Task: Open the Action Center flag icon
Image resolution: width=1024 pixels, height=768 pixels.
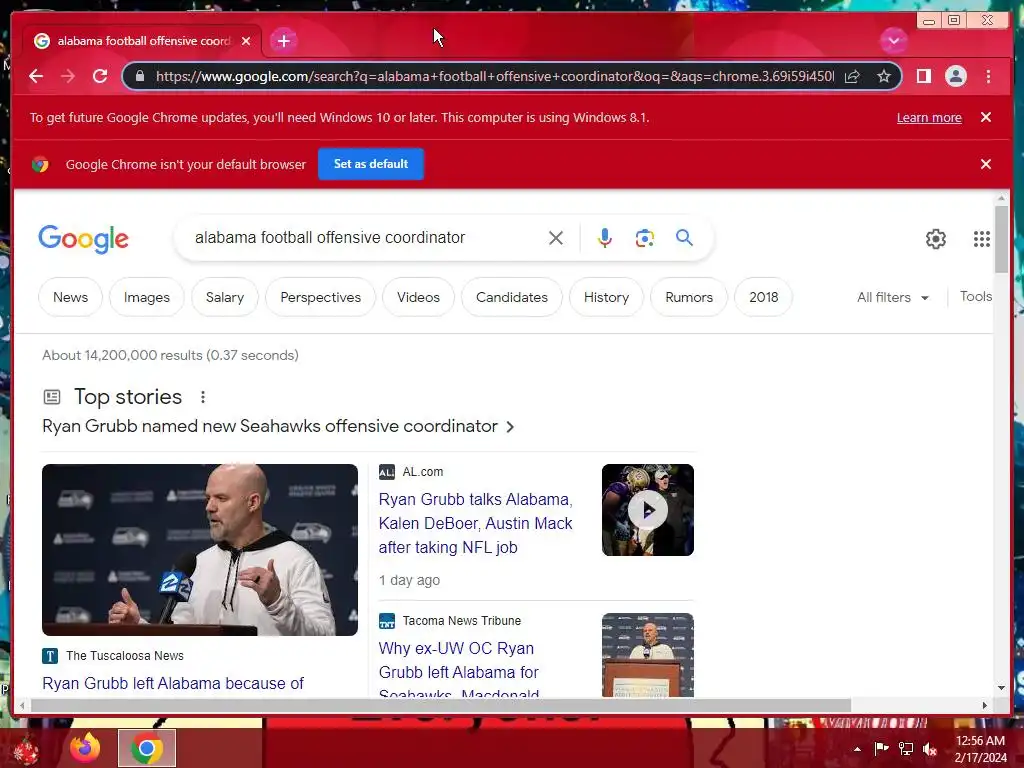Action: click(x=881, y=749)
